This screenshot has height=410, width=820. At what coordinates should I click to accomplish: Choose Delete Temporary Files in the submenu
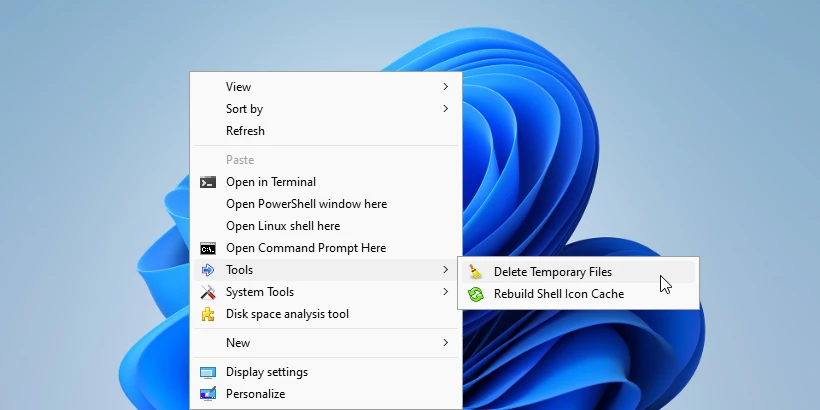coord(578,272)
